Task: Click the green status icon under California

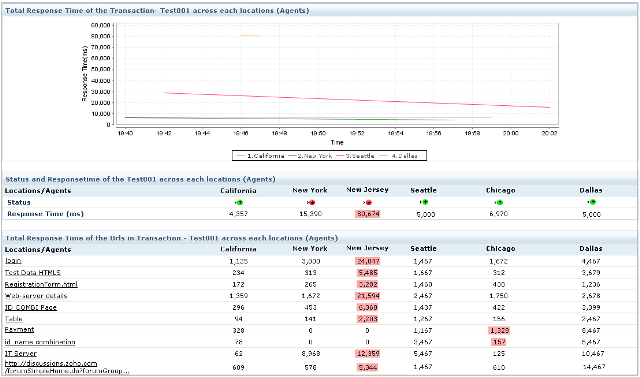Action: tap(240, 202)
